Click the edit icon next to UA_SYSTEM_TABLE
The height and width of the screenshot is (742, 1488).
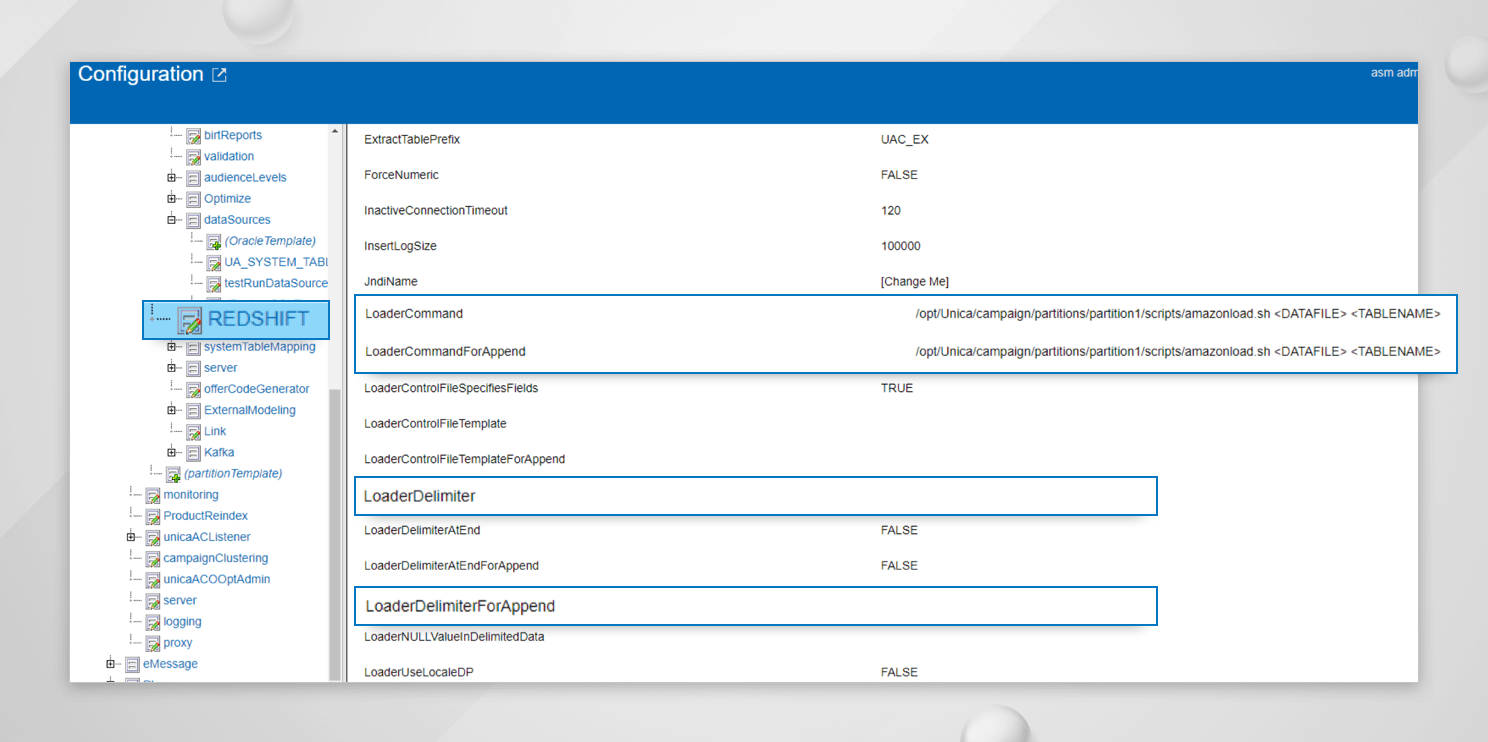[213, 262]
